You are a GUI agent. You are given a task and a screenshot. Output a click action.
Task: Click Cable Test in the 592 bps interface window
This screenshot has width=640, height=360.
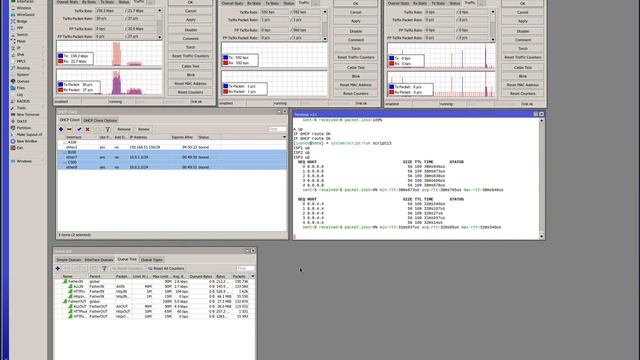(356, 68)
